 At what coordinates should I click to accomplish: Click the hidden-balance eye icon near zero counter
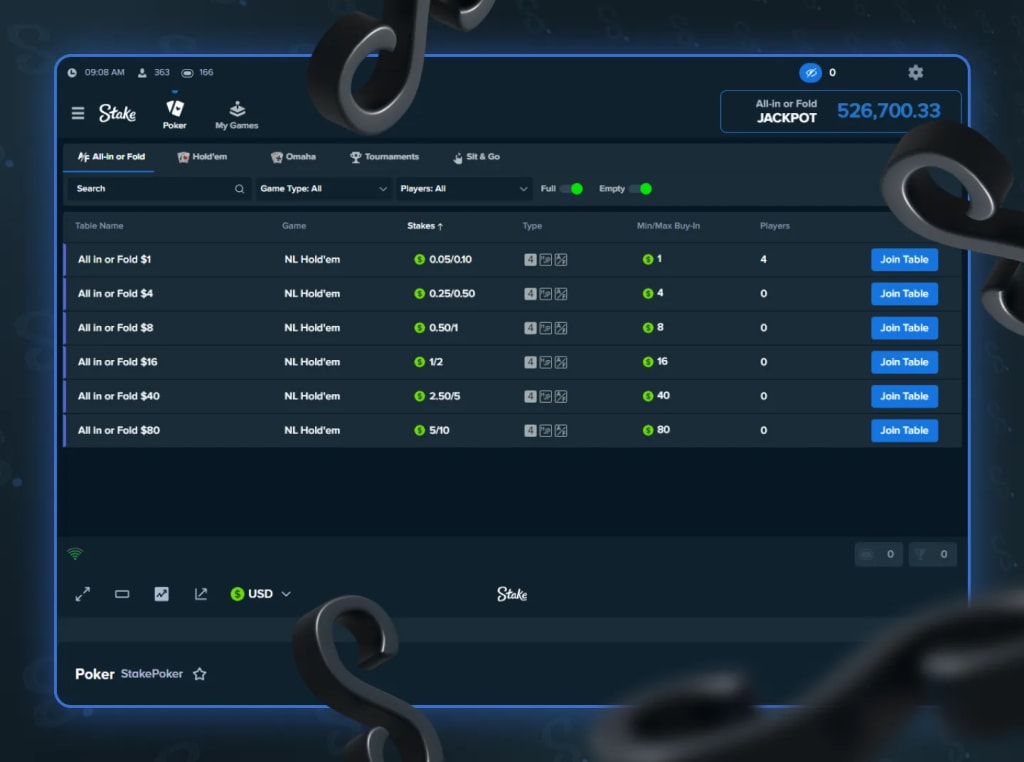click(x=810, y=72)
